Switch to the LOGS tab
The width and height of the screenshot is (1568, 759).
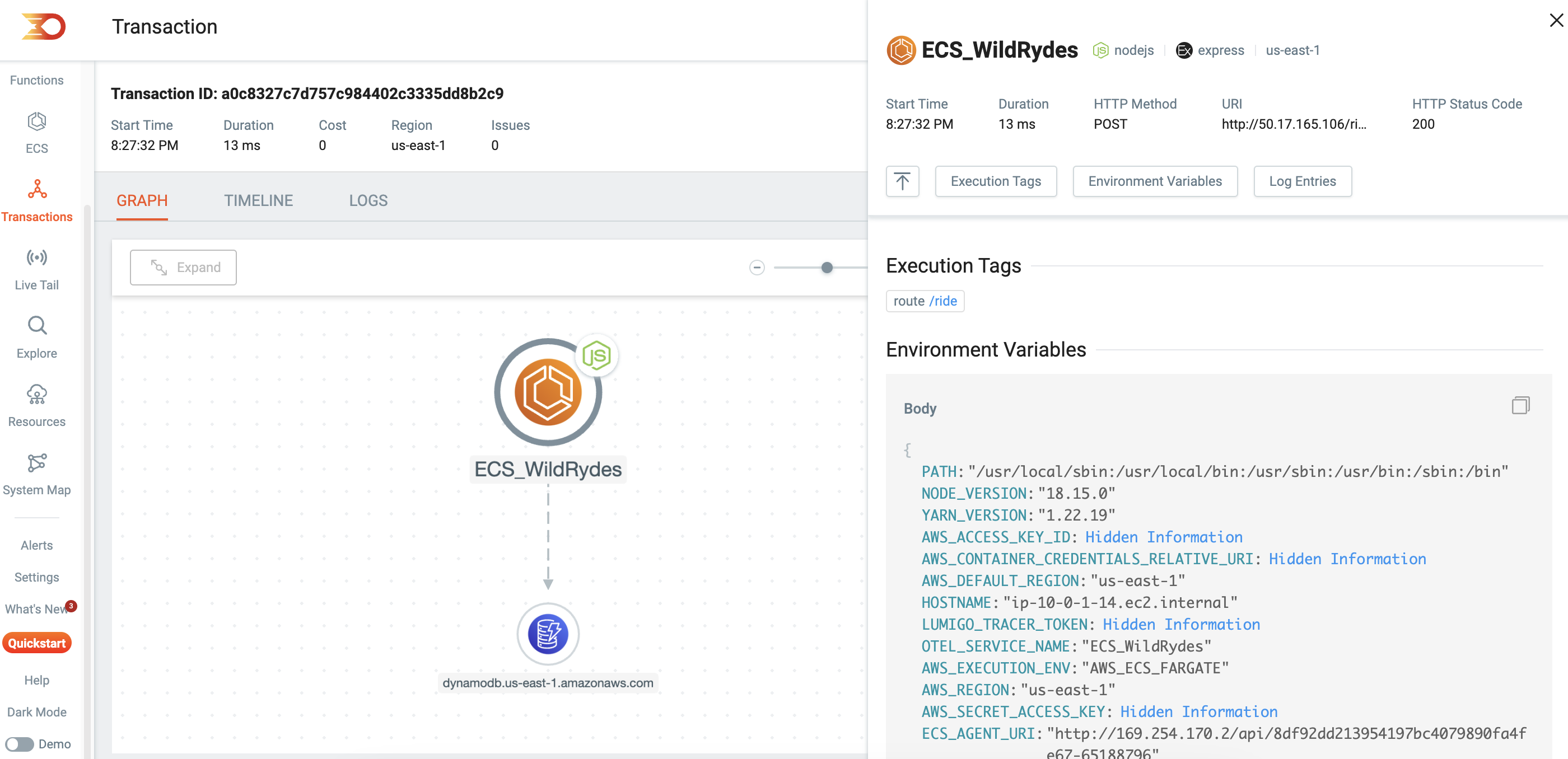tap(368, 201)
